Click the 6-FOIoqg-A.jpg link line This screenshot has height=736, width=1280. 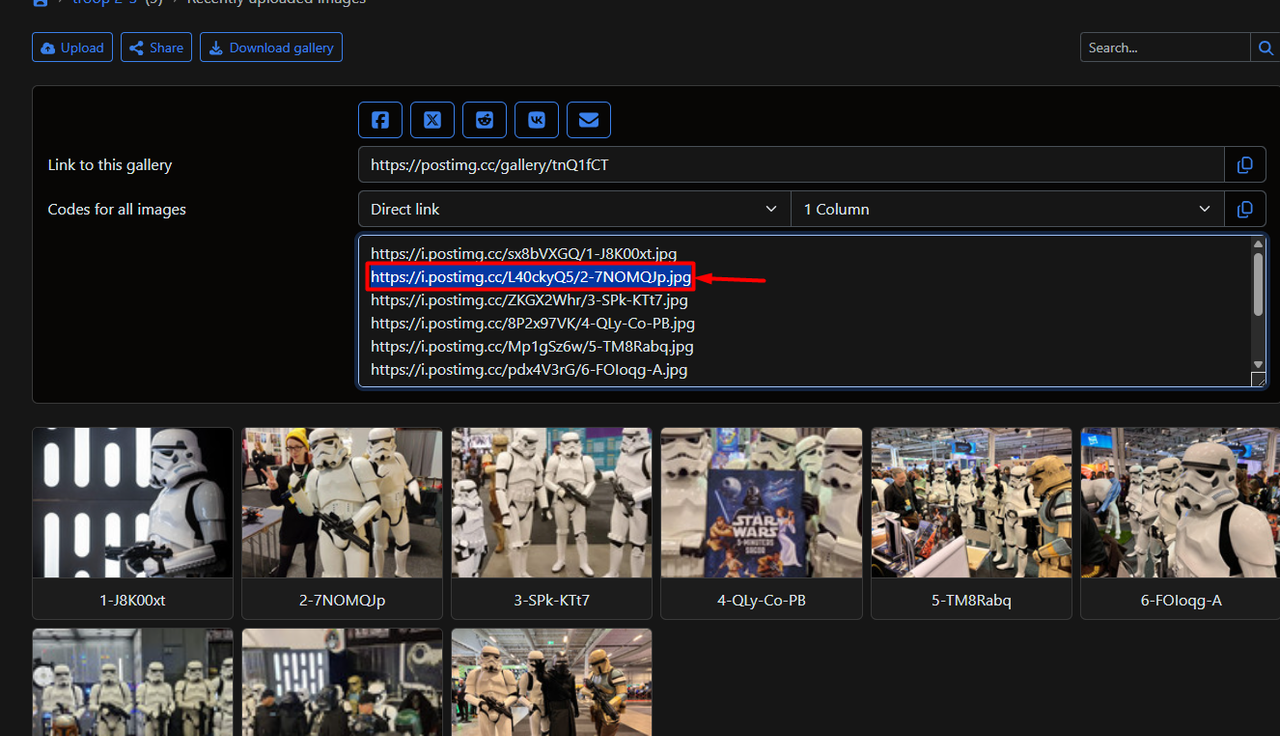[x=529, y=369]
